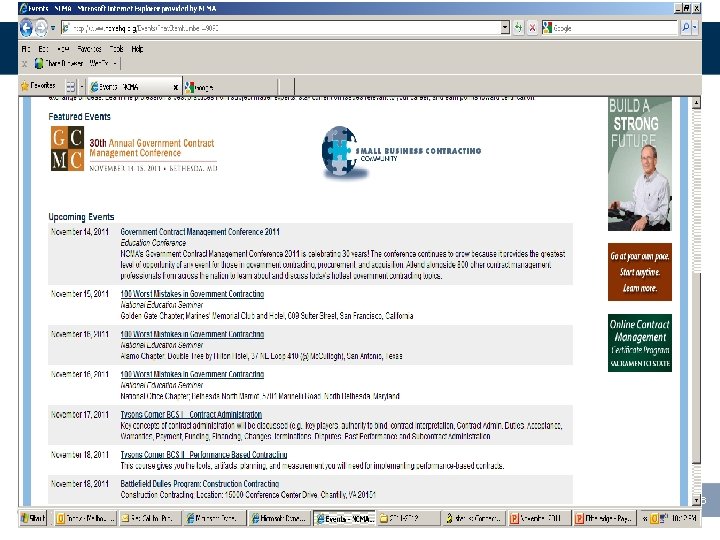The height and width of the screenshot is (540, 720).
Task: Open Alamo Chapter's 100 Worst Mistakes link
Action: pos(192,334)
